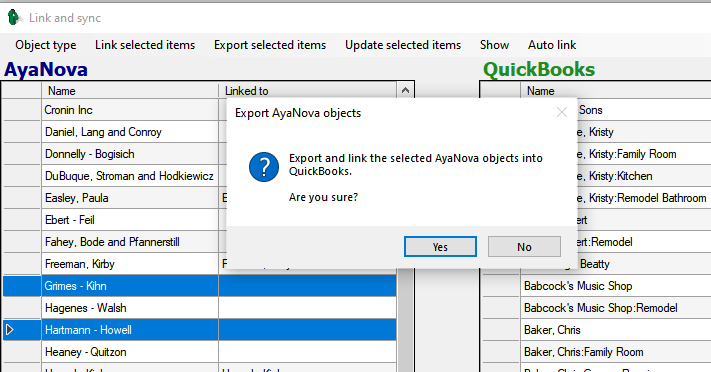Click the Link and sync app icon
711x372 pixels.
[14, 18]
